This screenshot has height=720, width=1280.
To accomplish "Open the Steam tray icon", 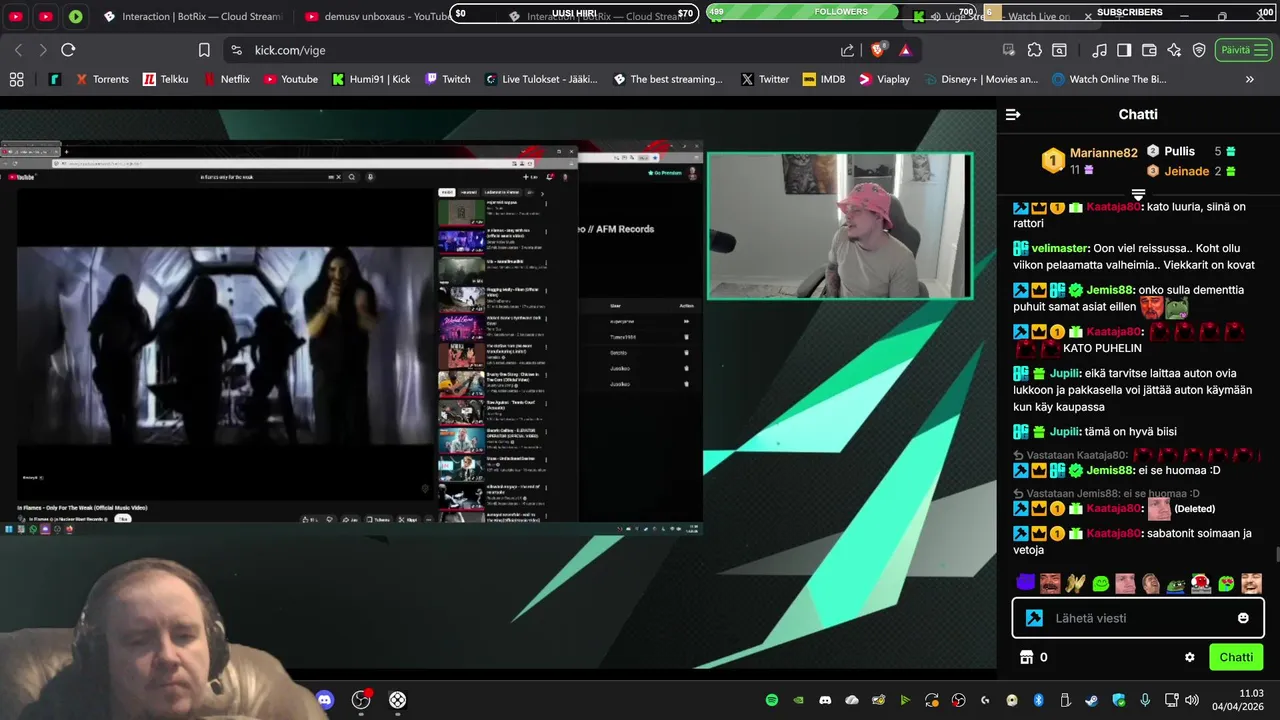I will [1091, 700].
